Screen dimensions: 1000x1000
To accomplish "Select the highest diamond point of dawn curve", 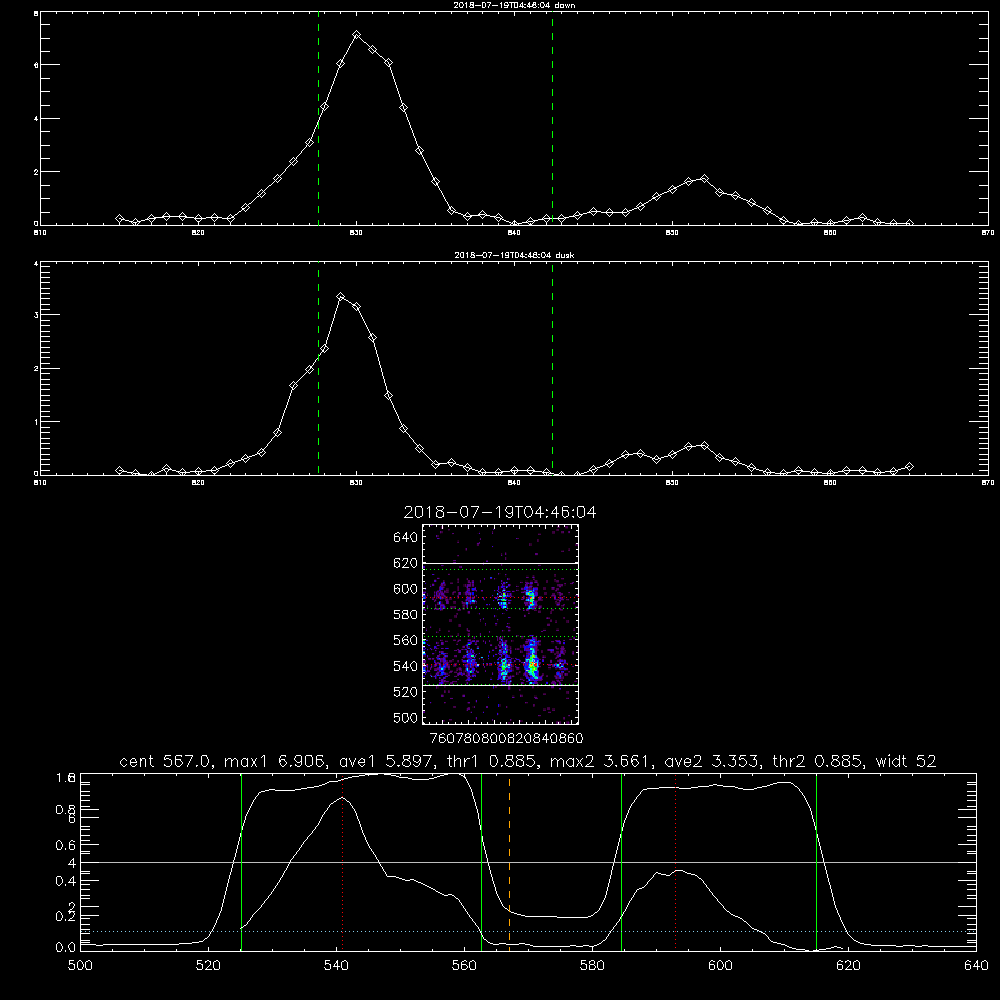I will 357,34.
